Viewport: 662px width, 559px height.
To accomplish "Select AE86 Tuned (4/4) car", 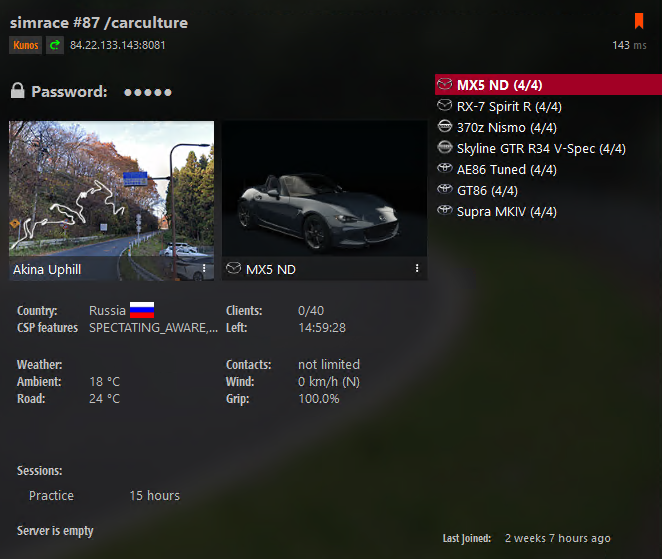I will 548,169.
